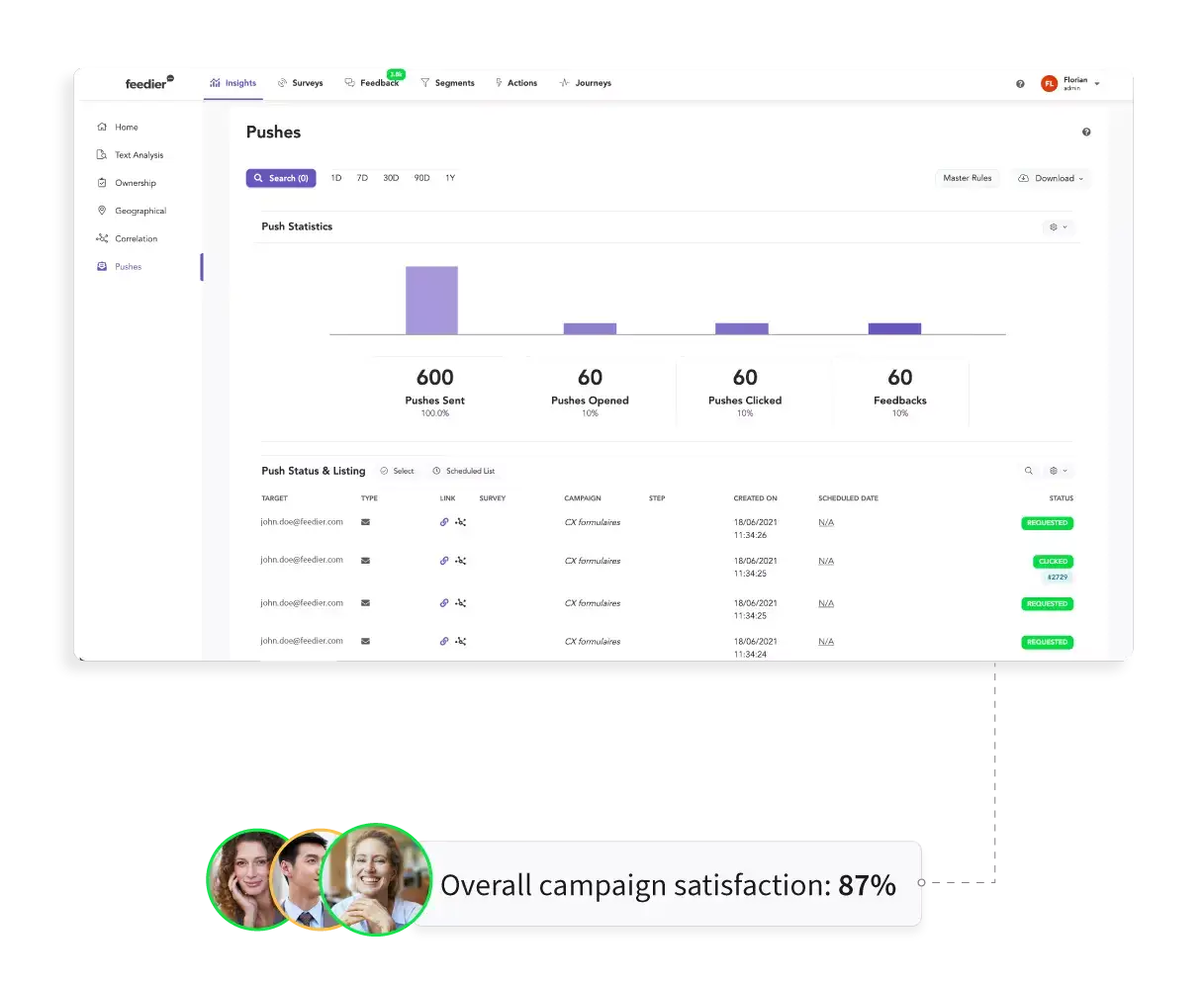This screenshot has height=985, width=1204.
Task: Click the help question mark in top bar
Action: tap(1020, 84)
